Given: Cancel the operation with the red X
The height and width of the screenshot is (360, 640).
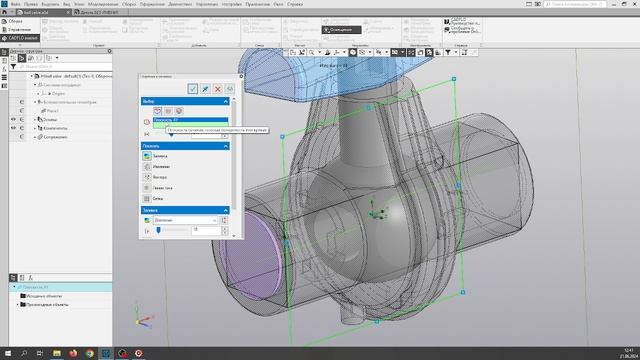Looking at the screenshot, I should click(218, 89).
